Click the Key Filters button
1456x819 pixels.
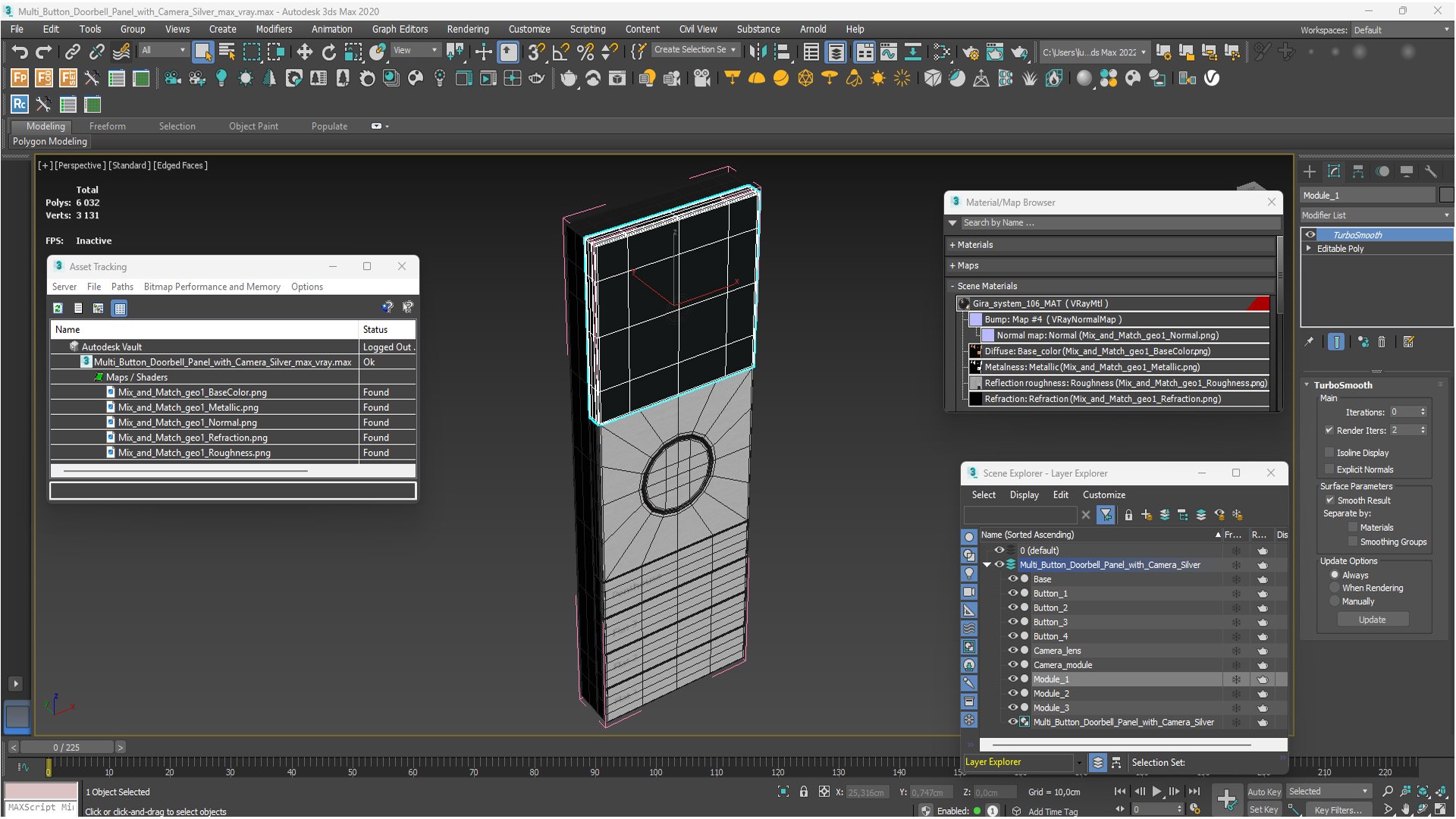[x=1338, y=810]
